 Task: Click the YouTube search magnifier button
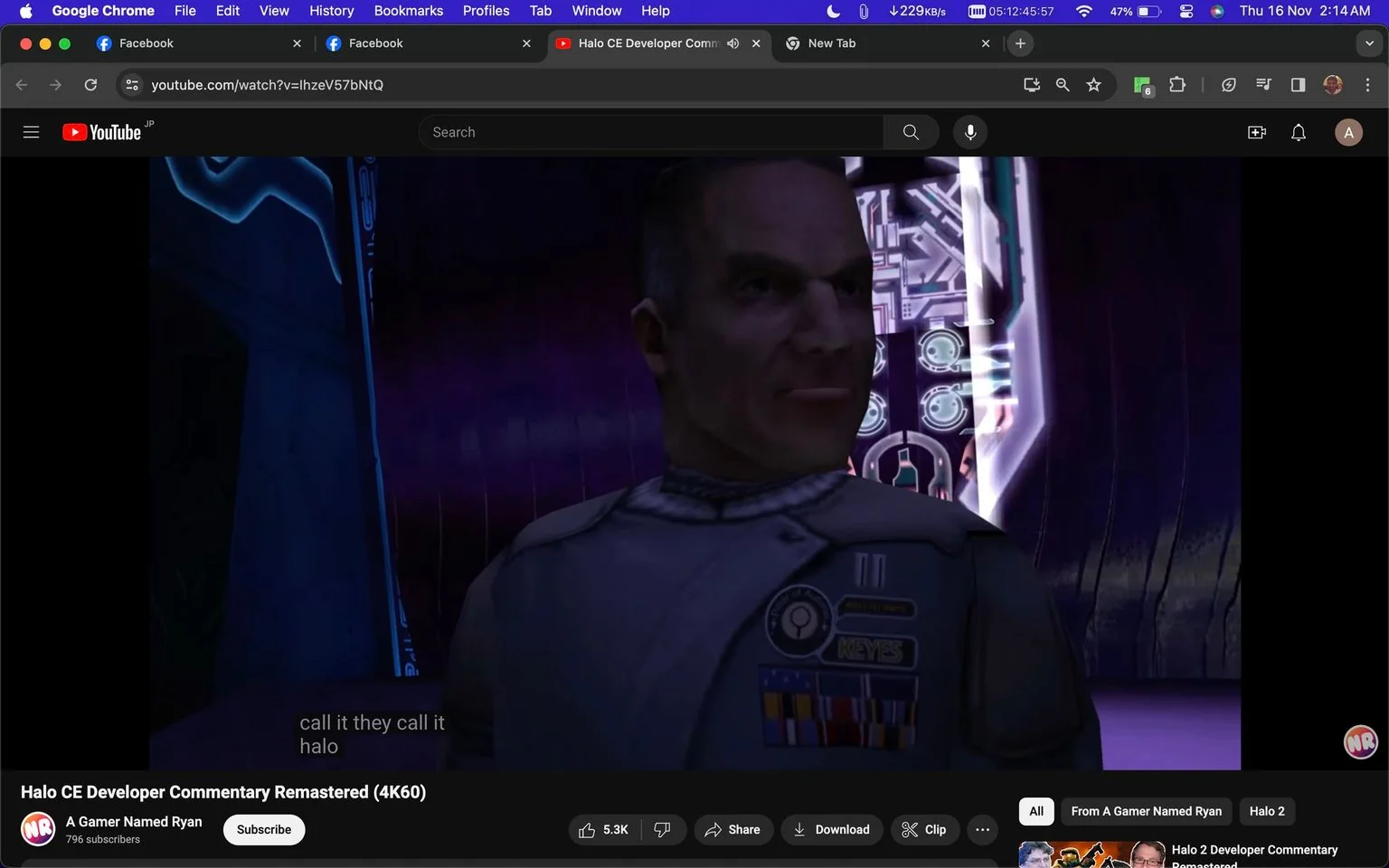coord(911,132)
